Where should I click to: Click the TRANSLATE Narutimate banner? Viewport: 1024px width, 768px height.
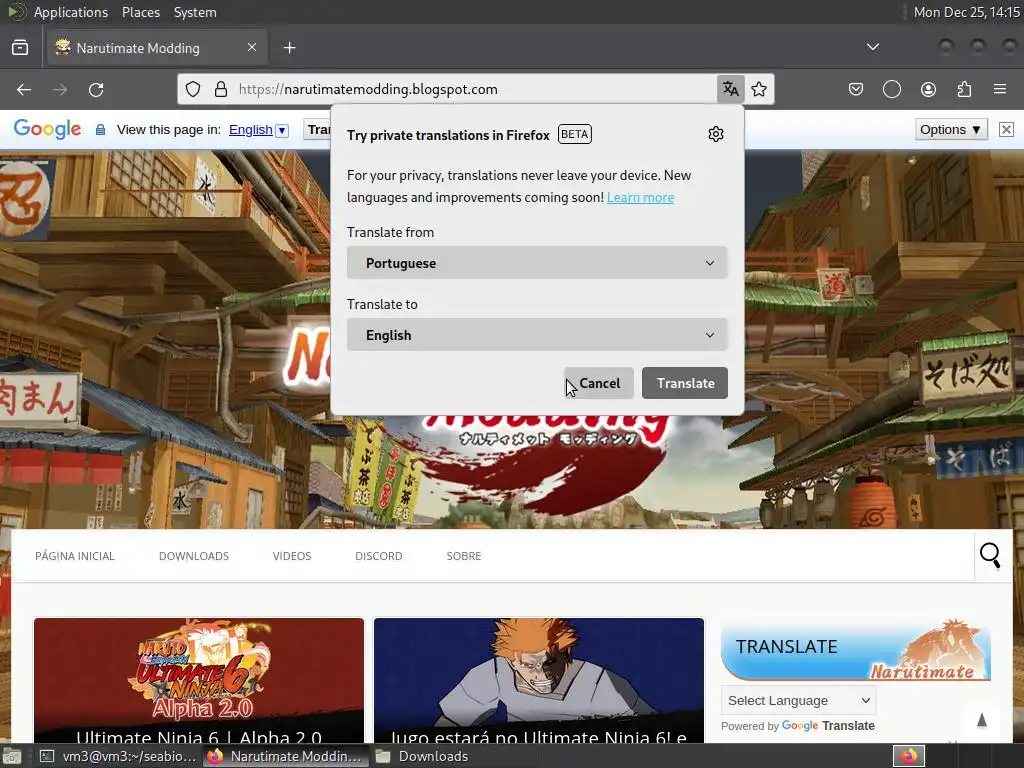point(856,650)
